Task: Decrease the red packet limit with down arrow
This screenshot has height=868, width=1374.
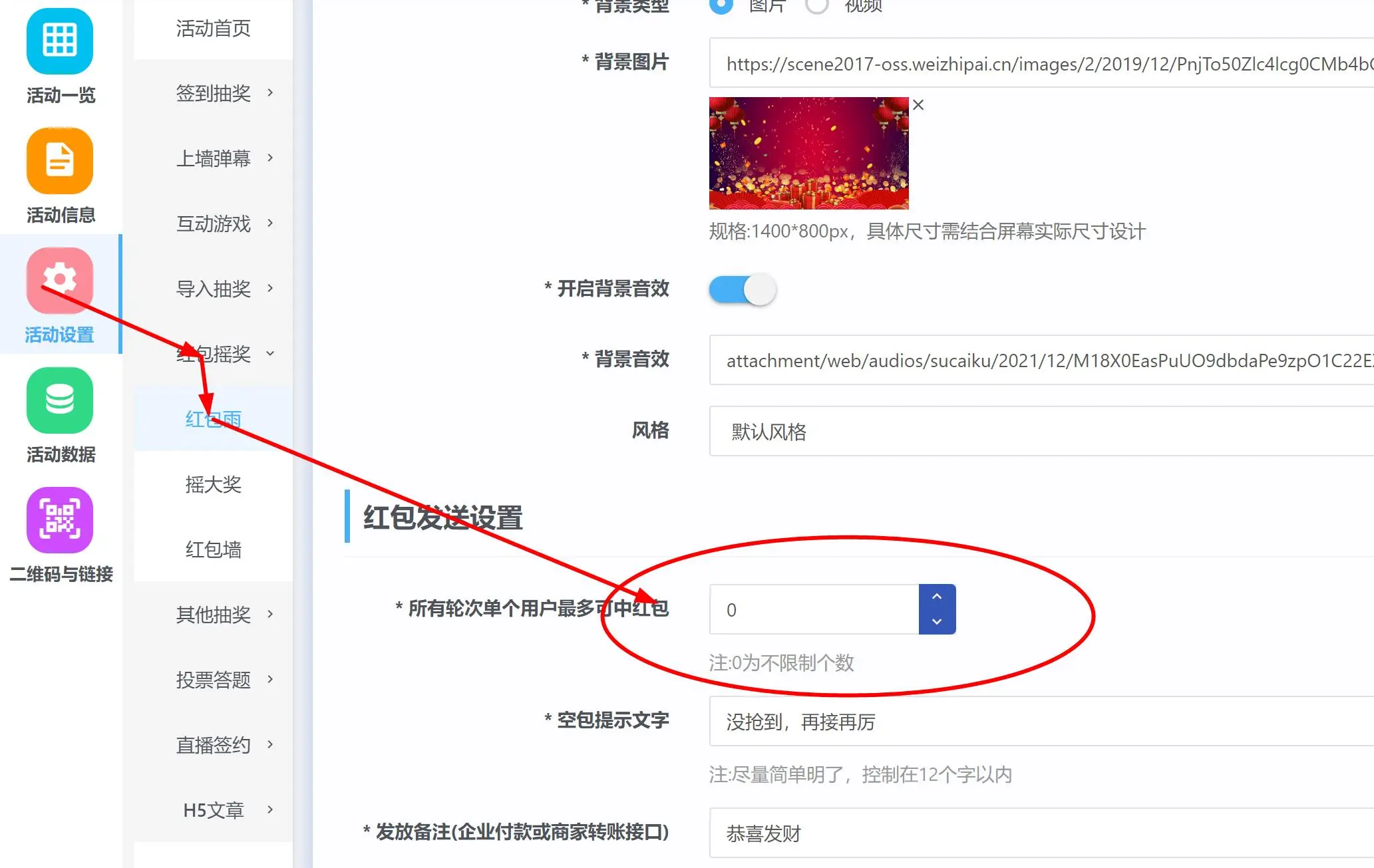Action: pos(937,622)
